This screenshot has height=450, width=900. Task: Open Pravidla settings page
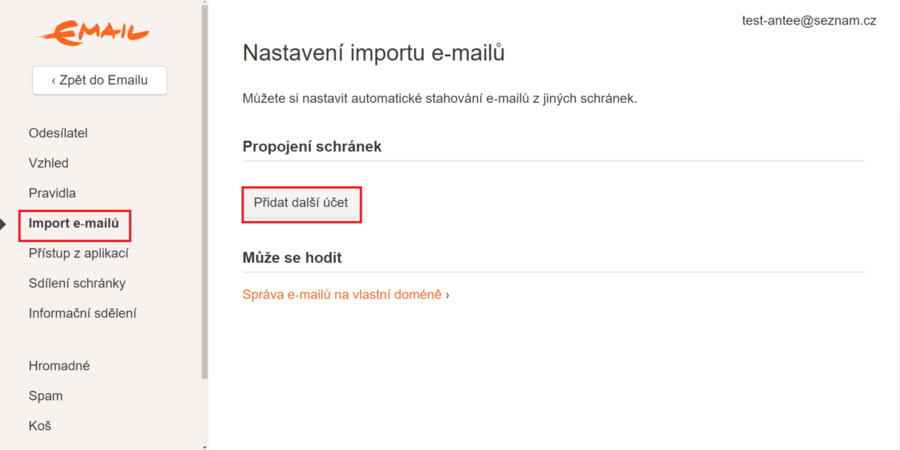click(x=52, y=193)
